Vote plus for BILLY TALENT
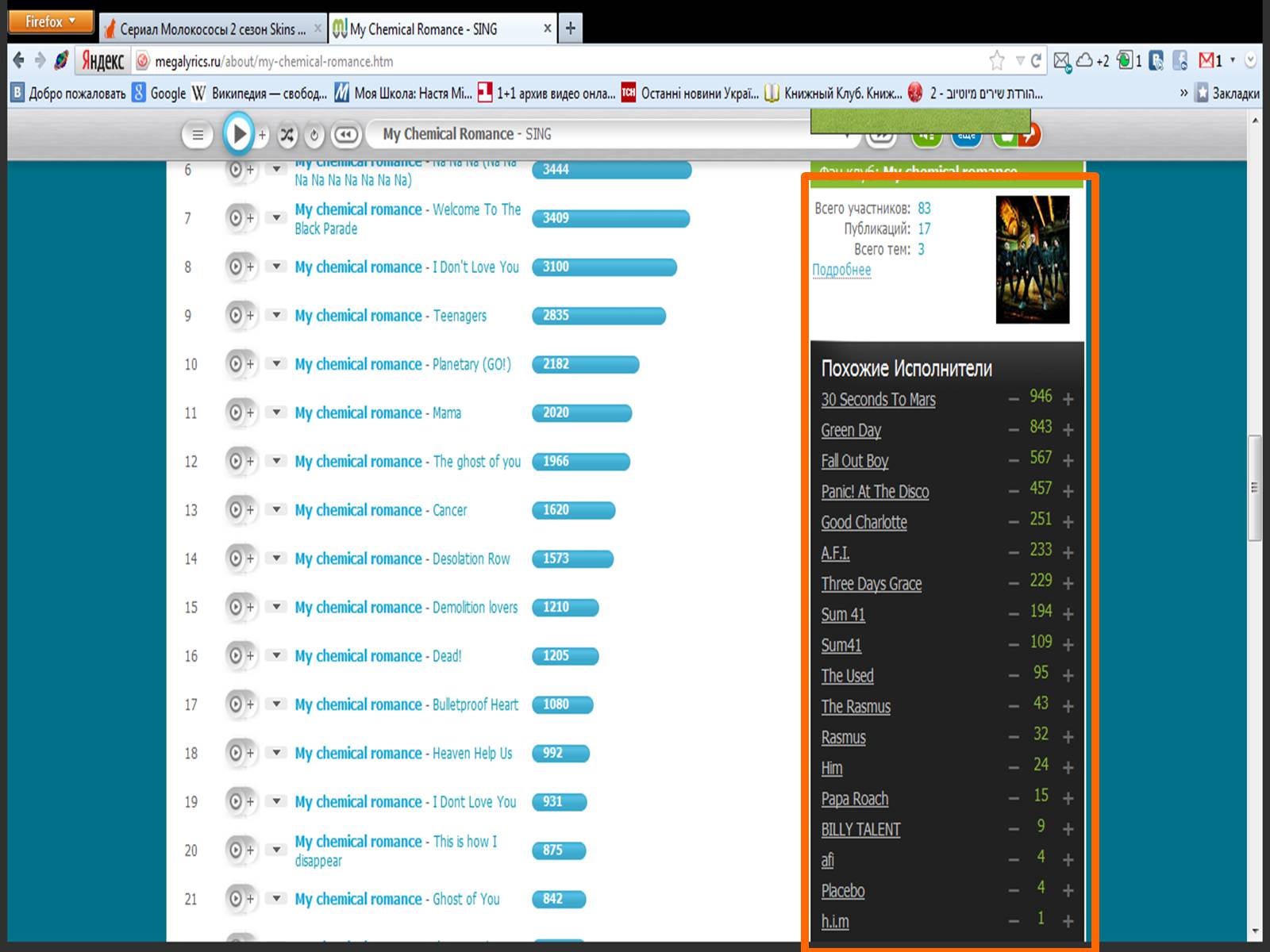 [1068, 830]
